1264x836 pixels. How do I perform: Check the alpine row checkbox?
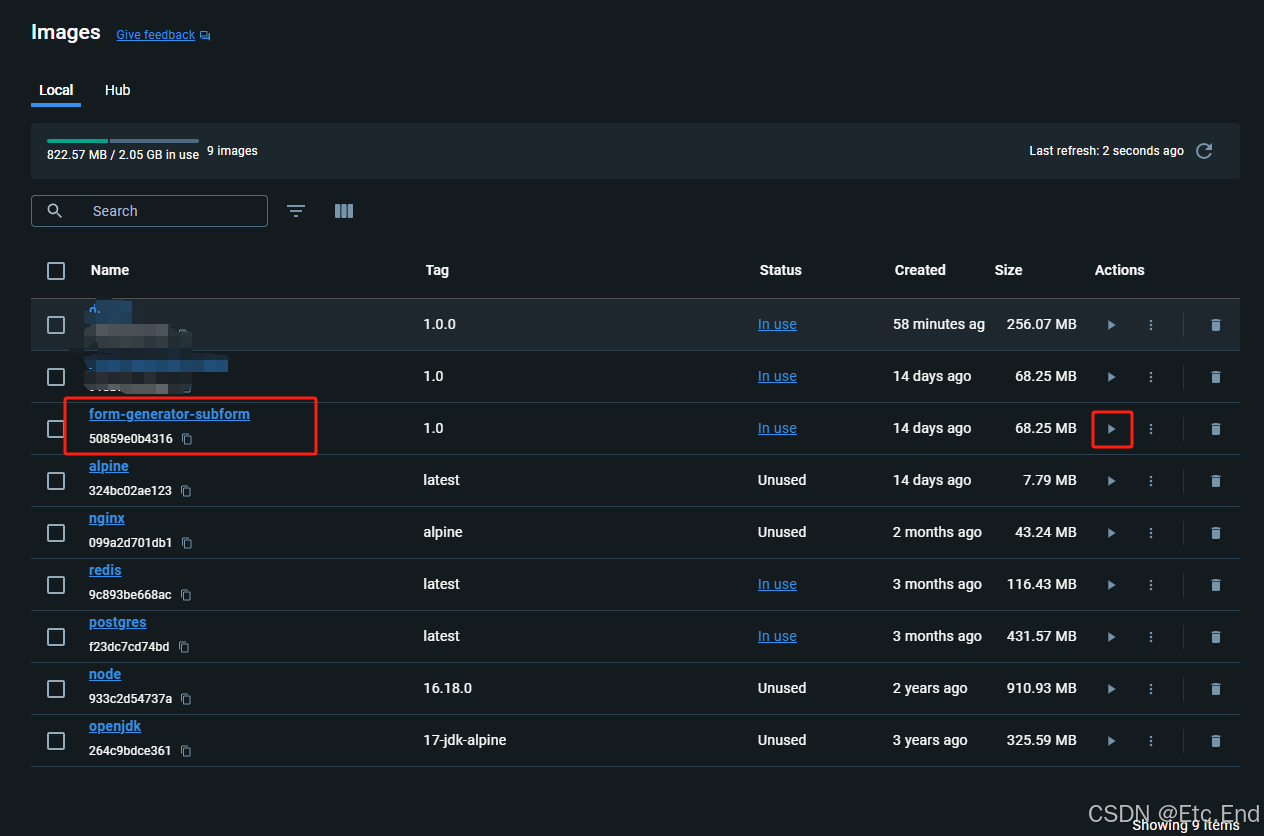click(56, 481)
